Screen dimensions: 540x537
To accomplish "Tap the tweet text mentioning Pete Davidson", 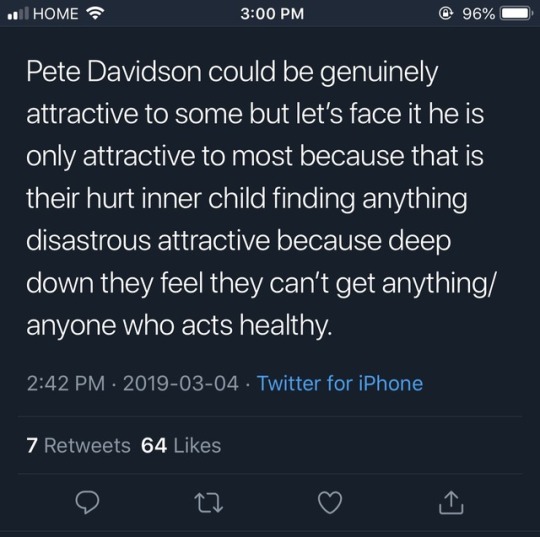I will tap(260, 198).
